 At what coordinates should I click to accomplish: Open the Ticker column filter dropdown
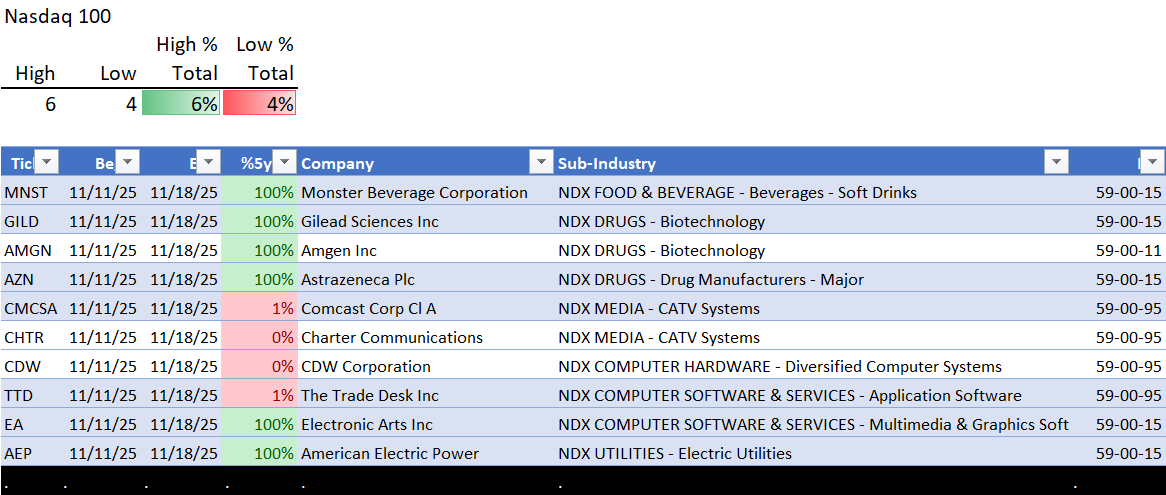coord(47,163)
